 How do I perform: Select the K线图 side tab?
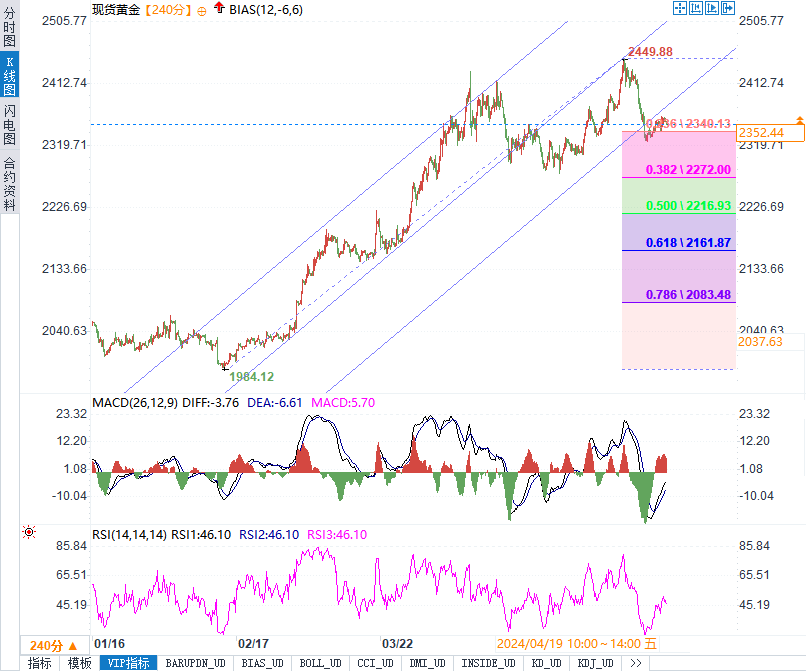point(9,73)
